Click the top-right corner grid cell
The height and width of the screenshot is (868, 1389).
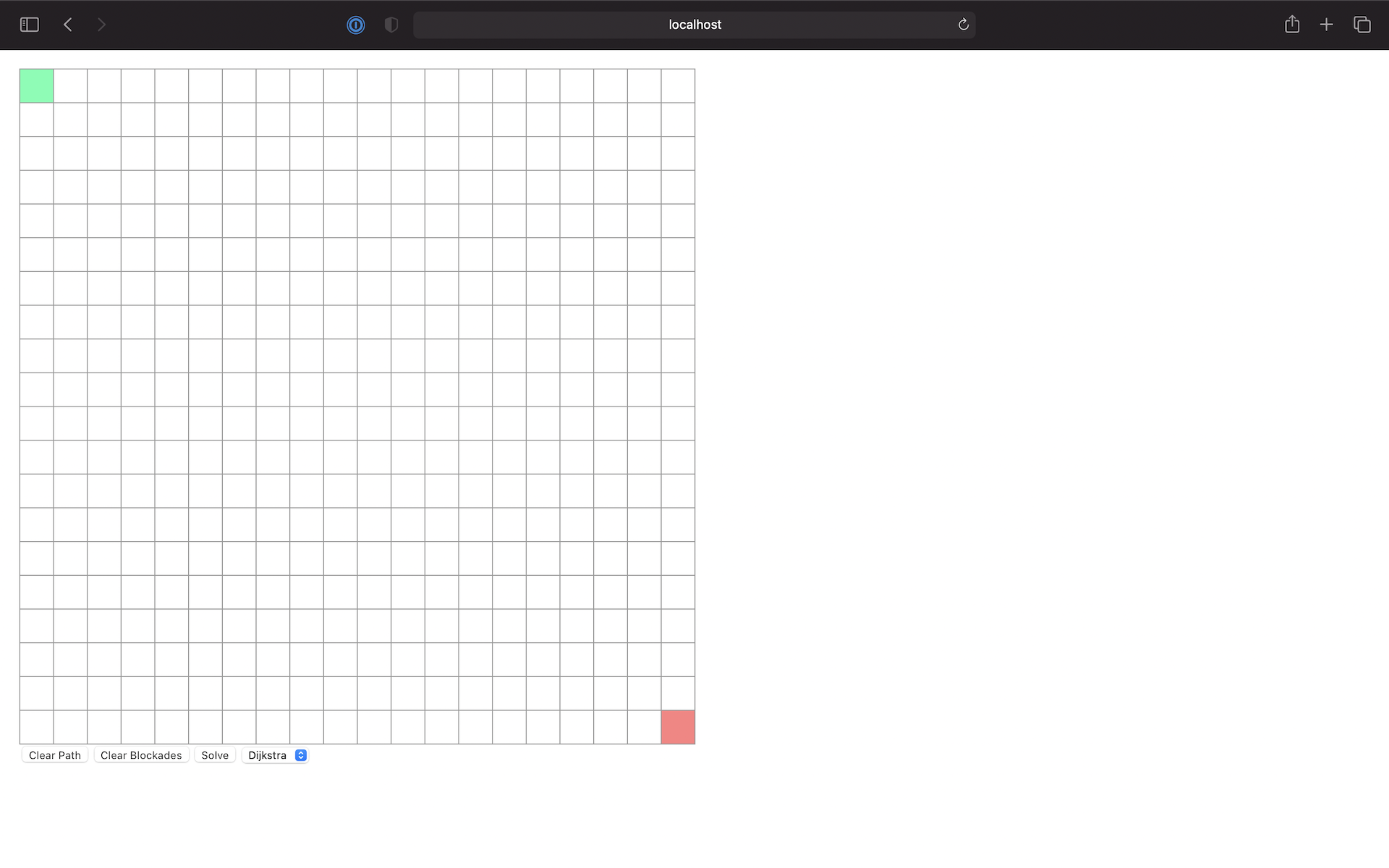pyautogui.click(x=677, y=85)
